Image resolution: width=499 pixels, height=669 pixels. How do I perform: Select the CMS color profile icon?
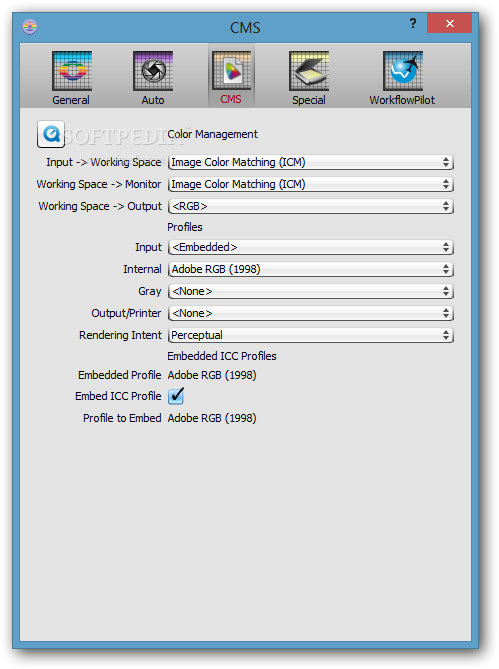(x=232, y=71)
